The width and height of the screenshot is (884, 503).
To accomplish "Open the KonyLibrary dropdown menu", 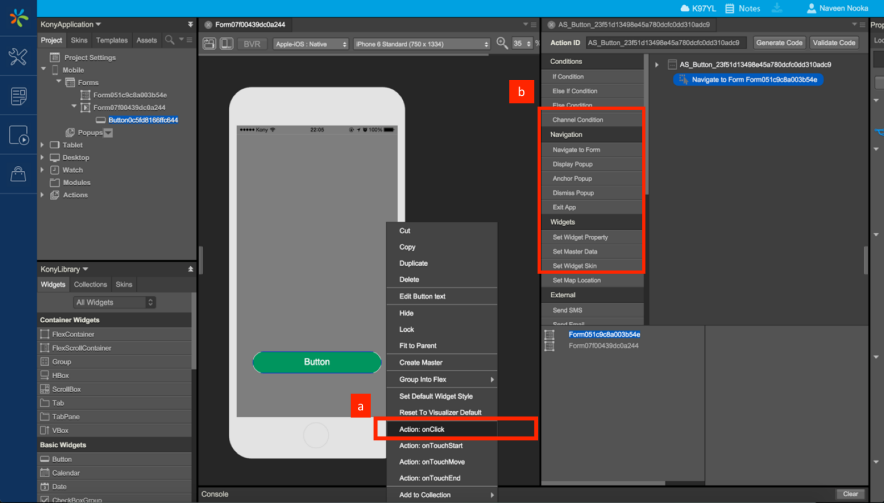I will coord(64,270).
